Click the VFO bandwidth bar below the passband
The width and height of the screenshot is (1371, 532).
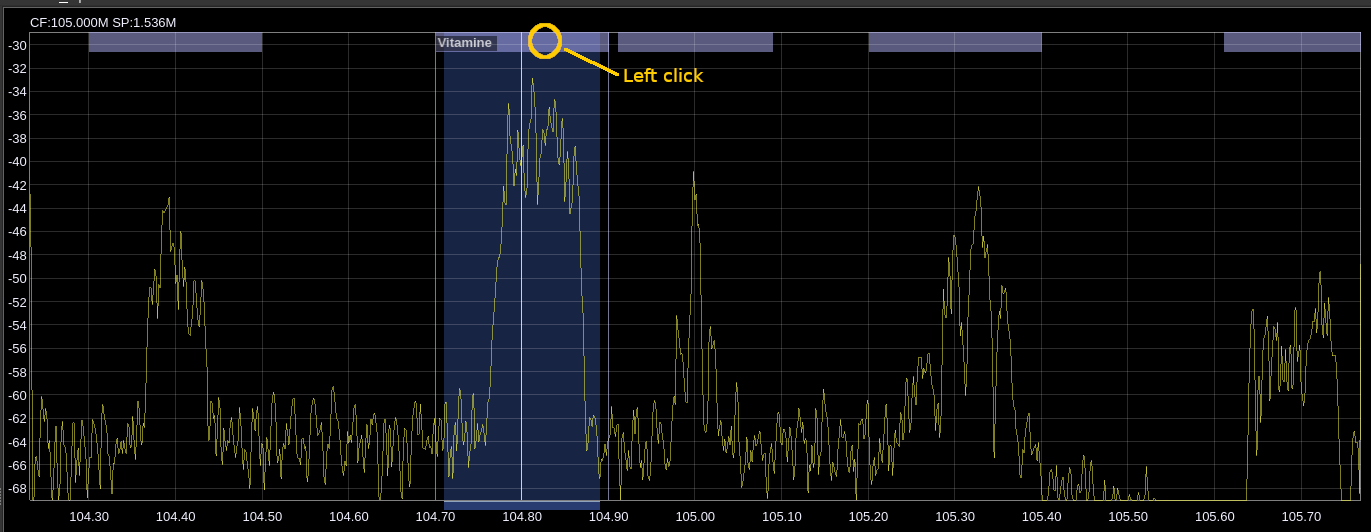pyautogui.click(x=522, y=505)
